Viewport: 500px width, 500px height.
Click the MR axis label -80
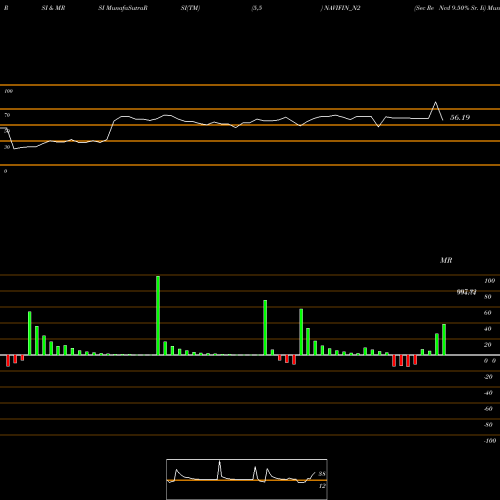[488, 425]
